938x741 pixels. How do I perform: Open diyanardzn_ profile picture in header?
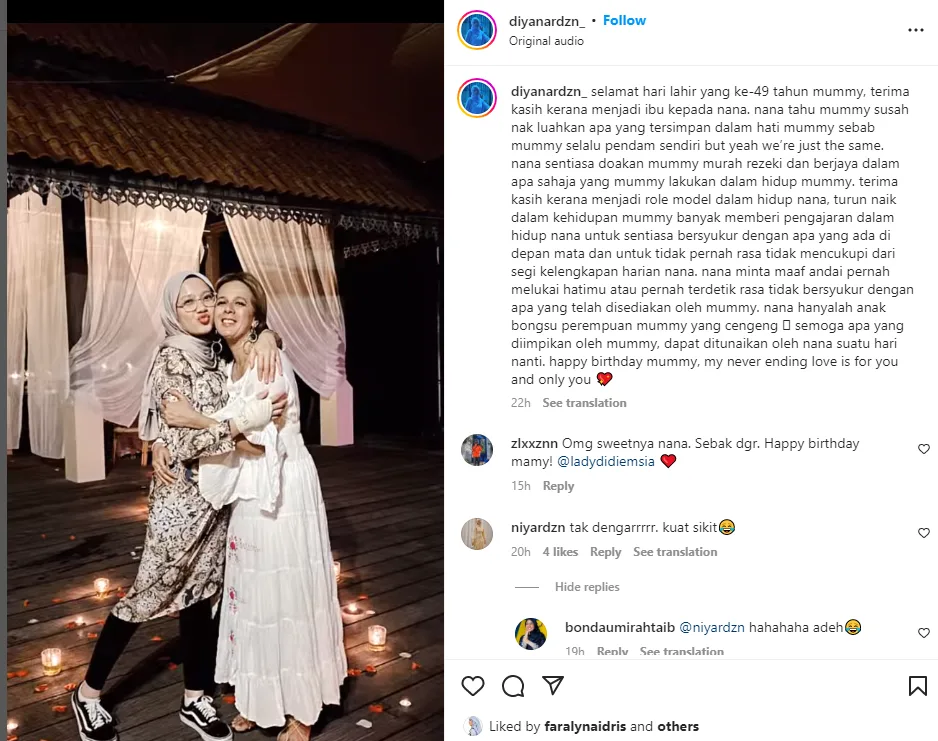477,30
